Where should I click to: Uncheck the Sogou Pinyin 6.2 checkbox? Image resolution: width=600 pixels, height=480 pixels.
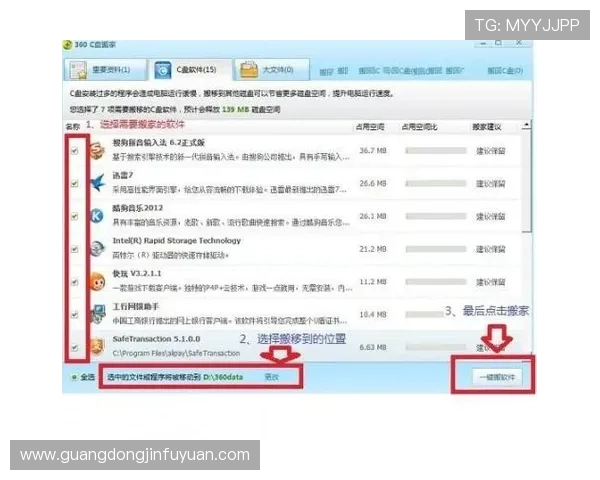pos(75,151)
